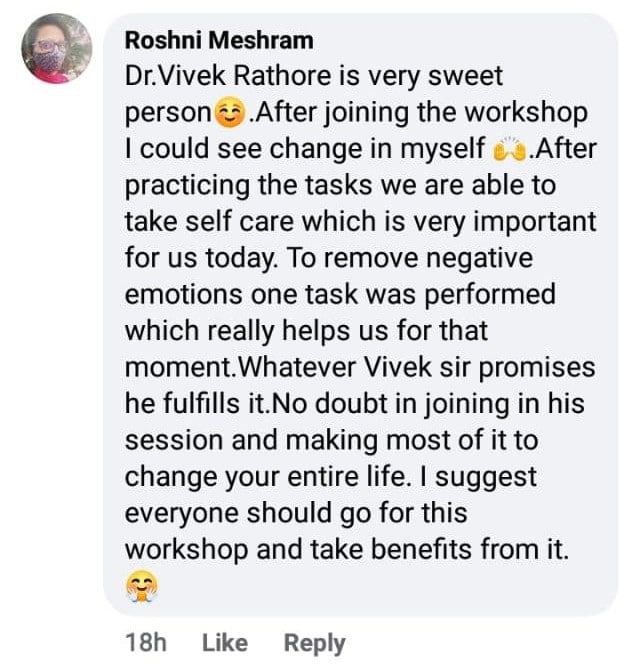Click Roshni Meshram's profile picture

tap(56, 48)
